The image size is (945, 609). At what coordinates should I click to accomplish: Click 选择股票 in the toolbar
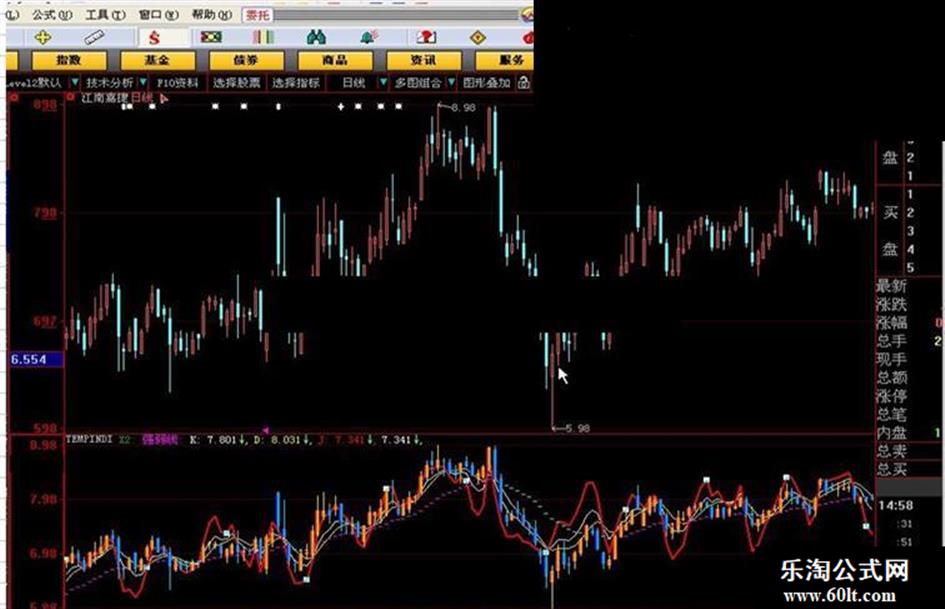(236, 83)
